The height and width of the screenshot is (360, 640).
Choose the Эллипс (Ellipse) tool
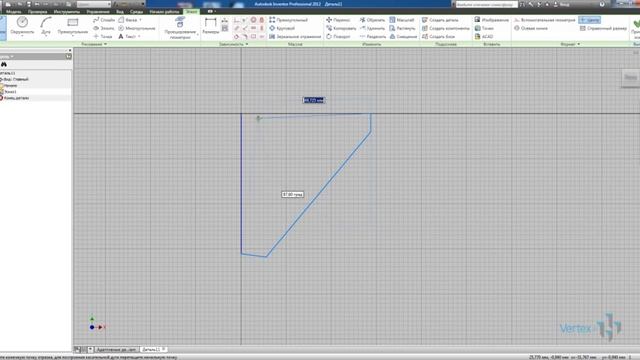(104, 28)
